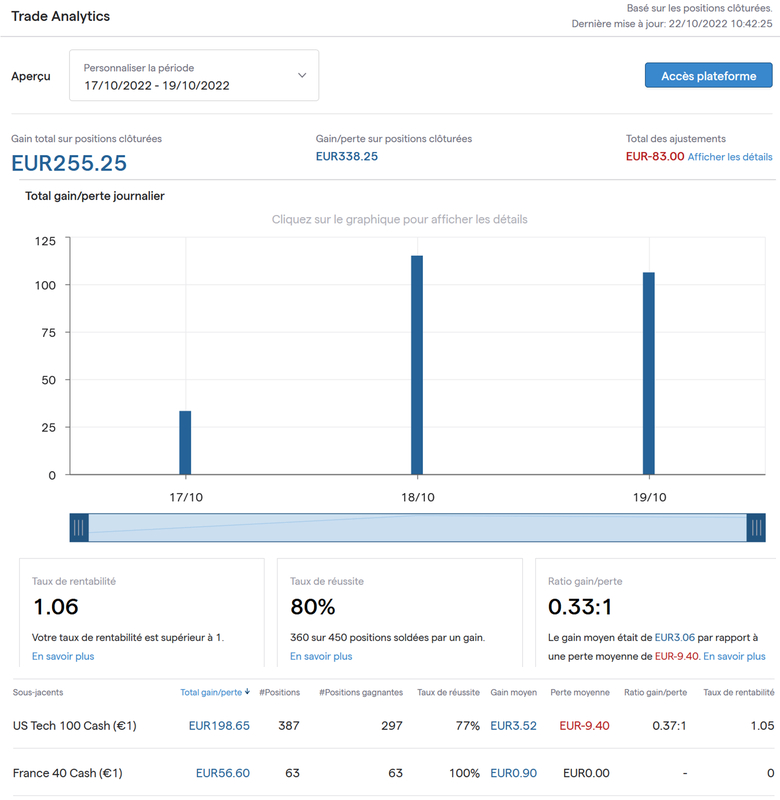Sort by #Positions column header
This screenshot has height=800, width=780.
pyautogui.click(x=280, y=692)
